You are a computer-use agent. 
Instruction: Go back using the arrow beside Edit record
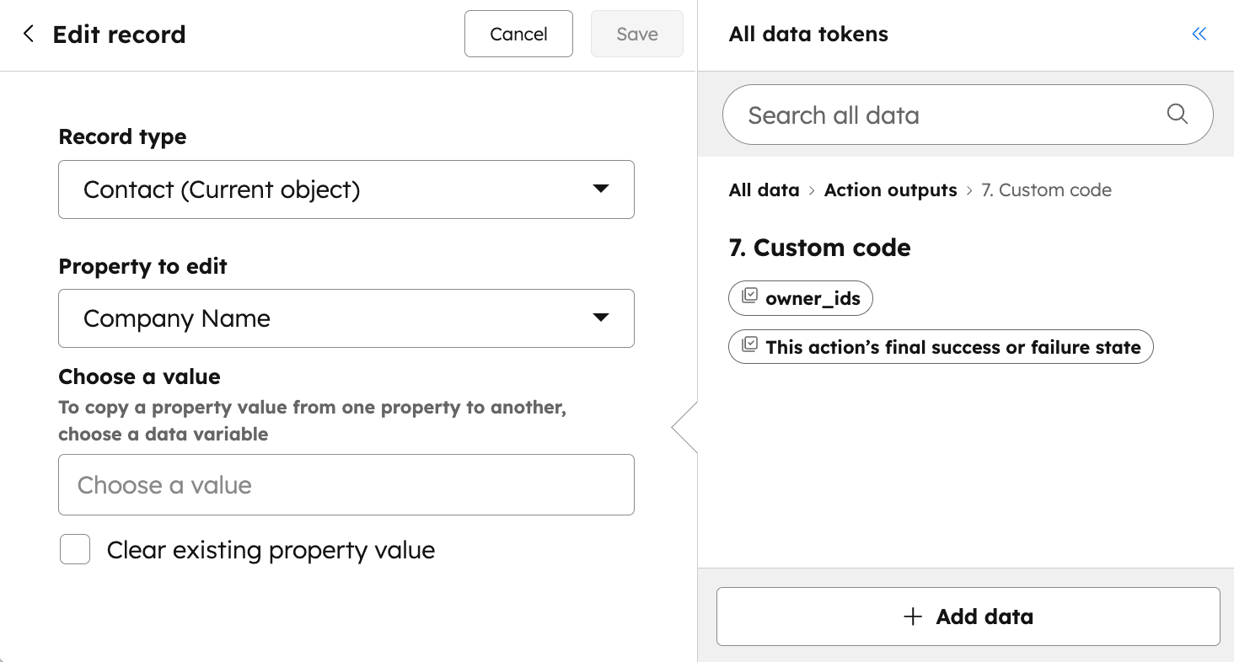tap(28, 34)
